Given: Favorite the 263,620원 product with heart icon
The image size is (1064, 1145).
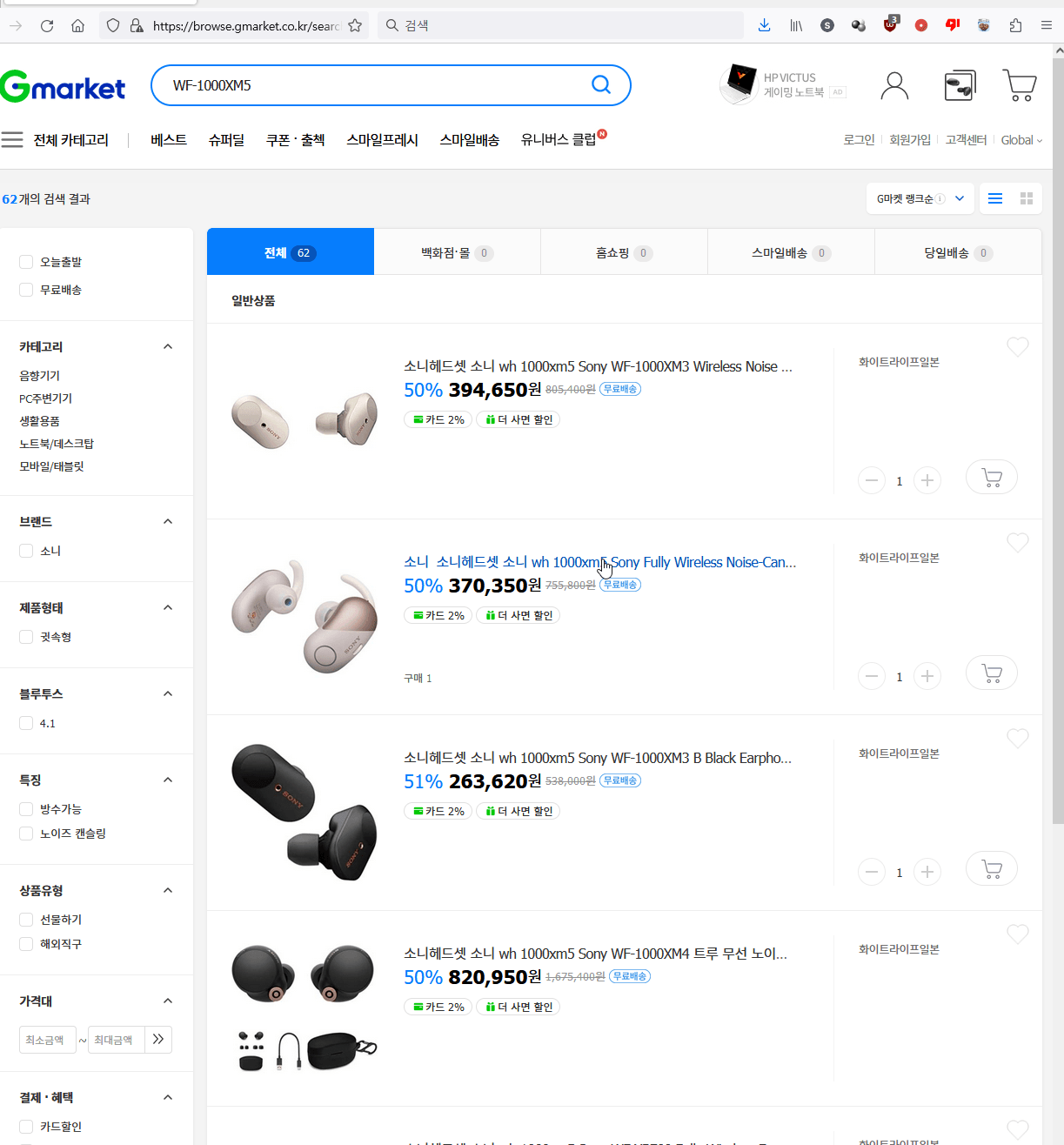Looking at the screenshot, I should tap(1018, 738).
